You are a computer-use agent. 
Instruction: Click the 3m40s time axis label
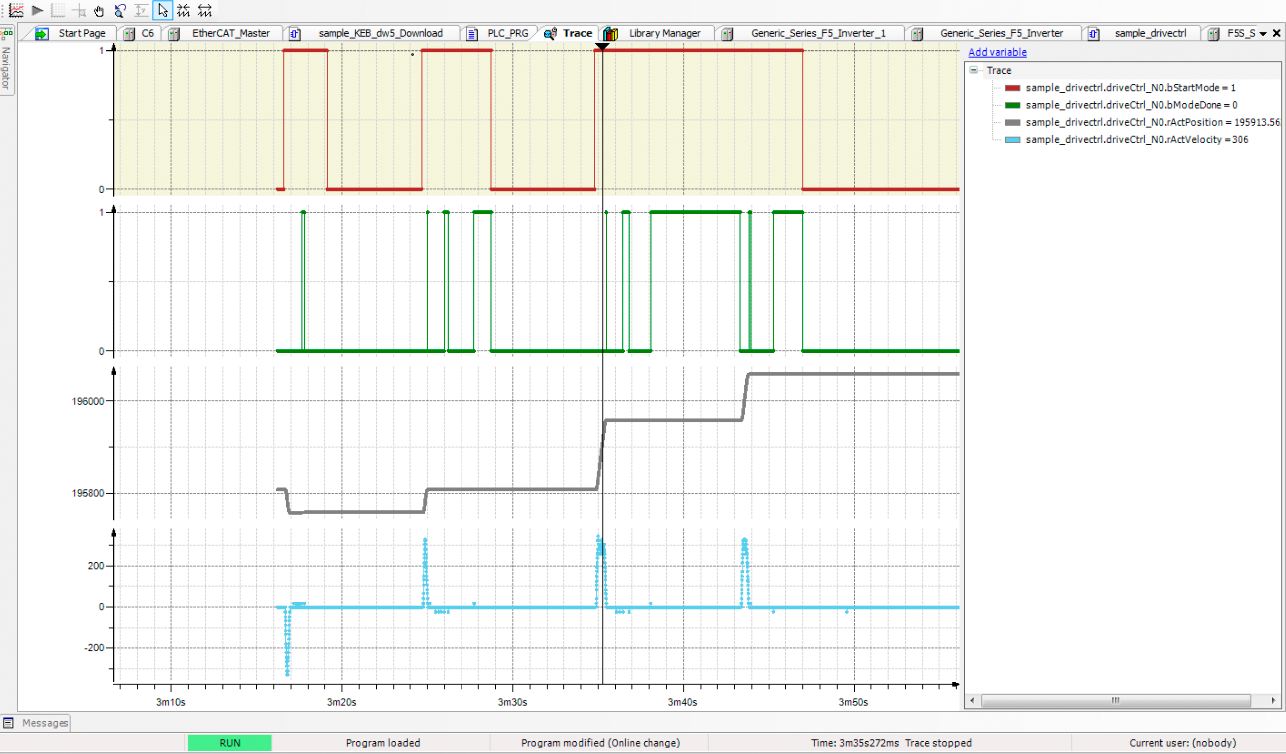[x=683, y=702]
